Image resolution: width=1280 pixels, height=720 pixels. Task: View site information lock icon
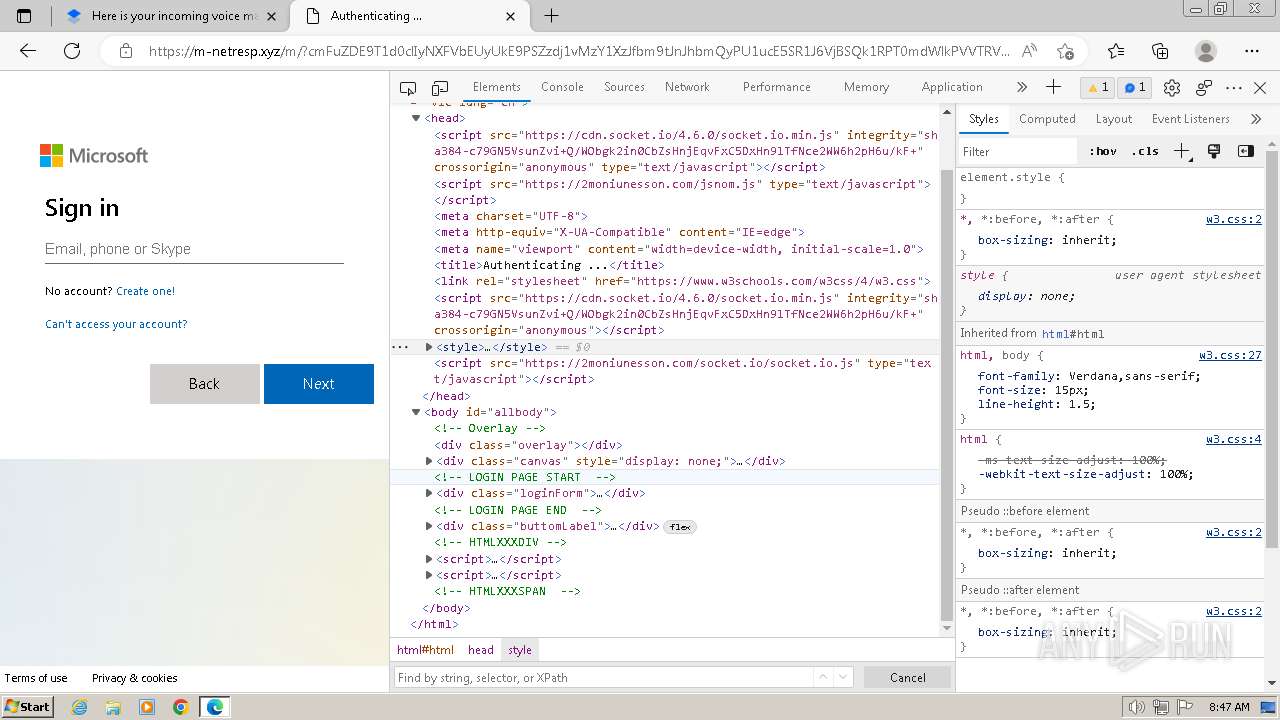125,51
